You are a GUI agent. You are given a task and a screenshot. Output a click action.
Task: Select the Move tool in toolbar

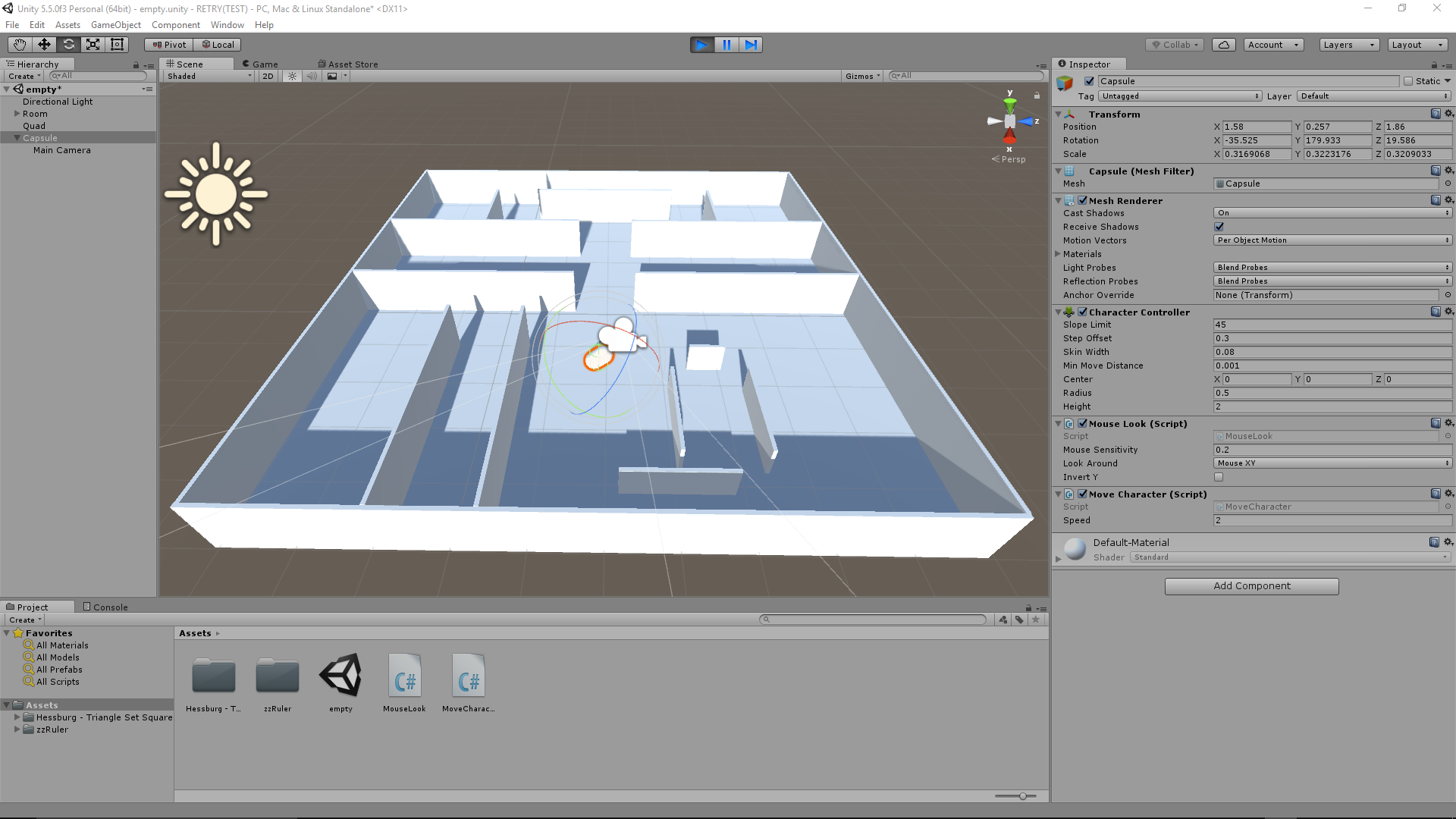[x=44, y=45]
